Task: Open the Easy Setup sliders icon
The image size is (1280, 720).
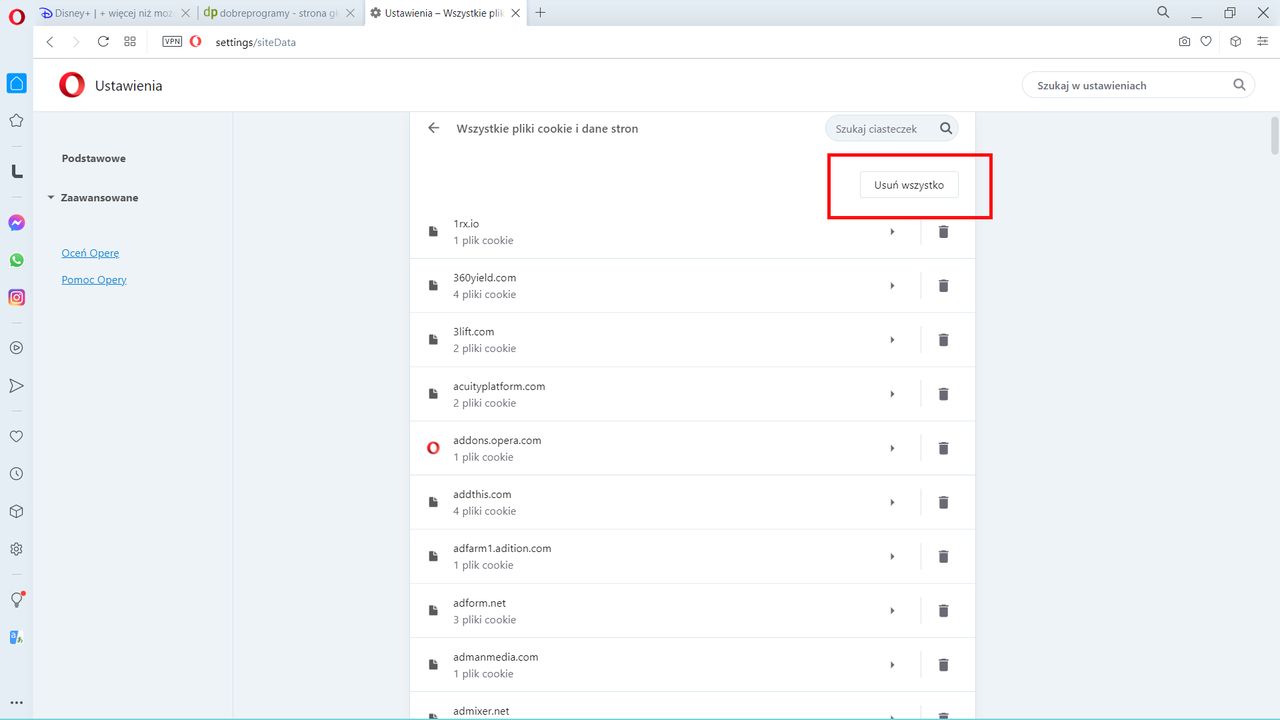Action: click(1262, 42)
